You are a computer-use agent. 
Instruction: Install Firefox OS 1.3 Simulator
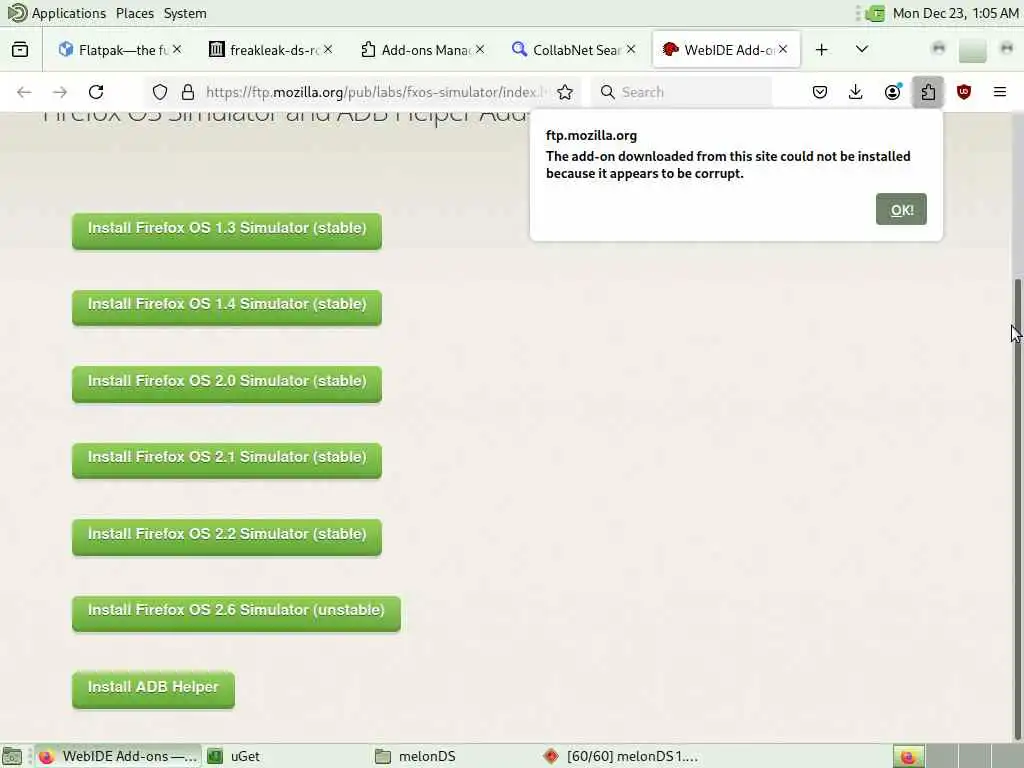pos(227,231)
